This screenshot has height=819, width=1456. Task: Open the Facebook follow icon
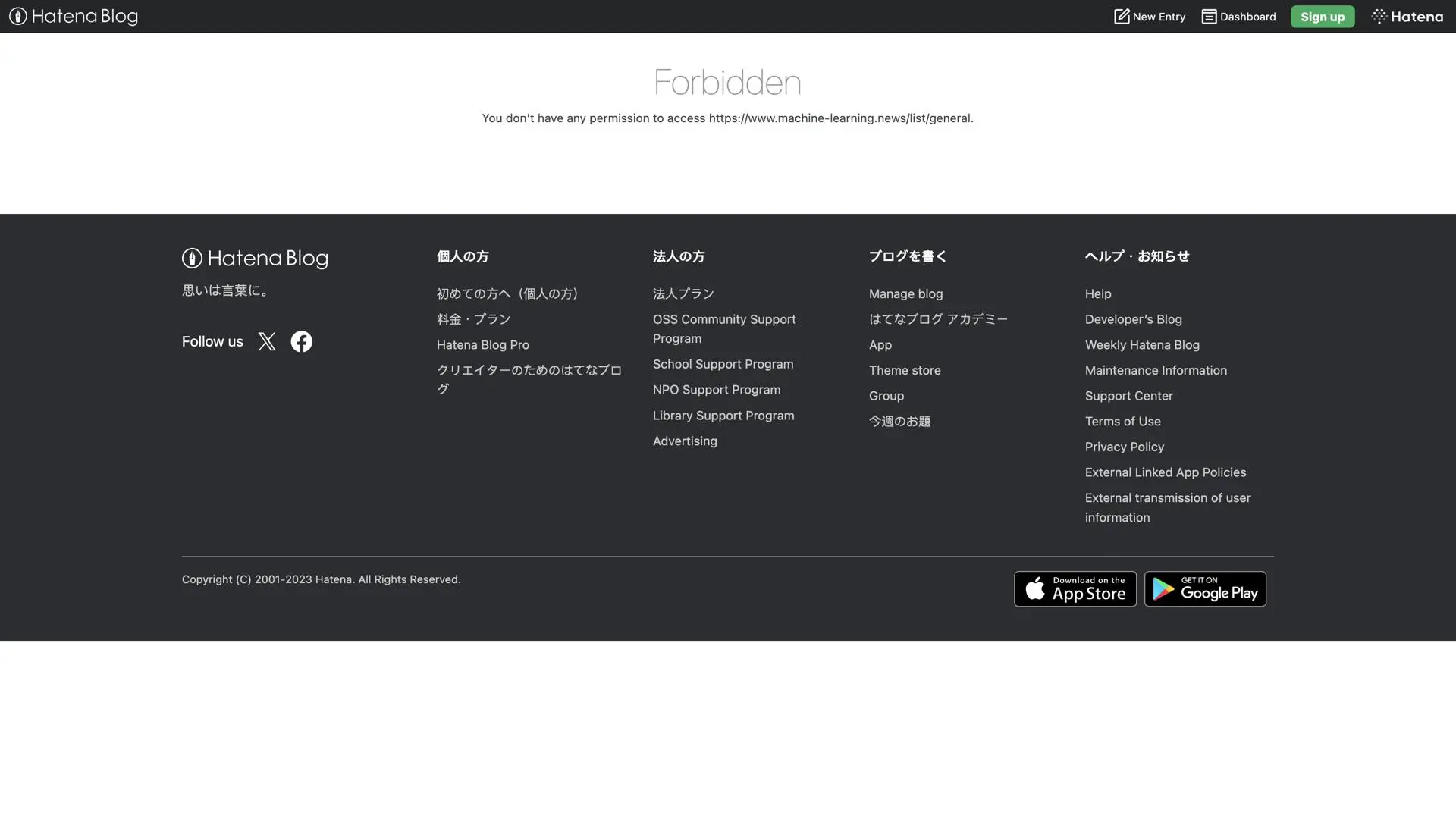(x=301, y=341)
